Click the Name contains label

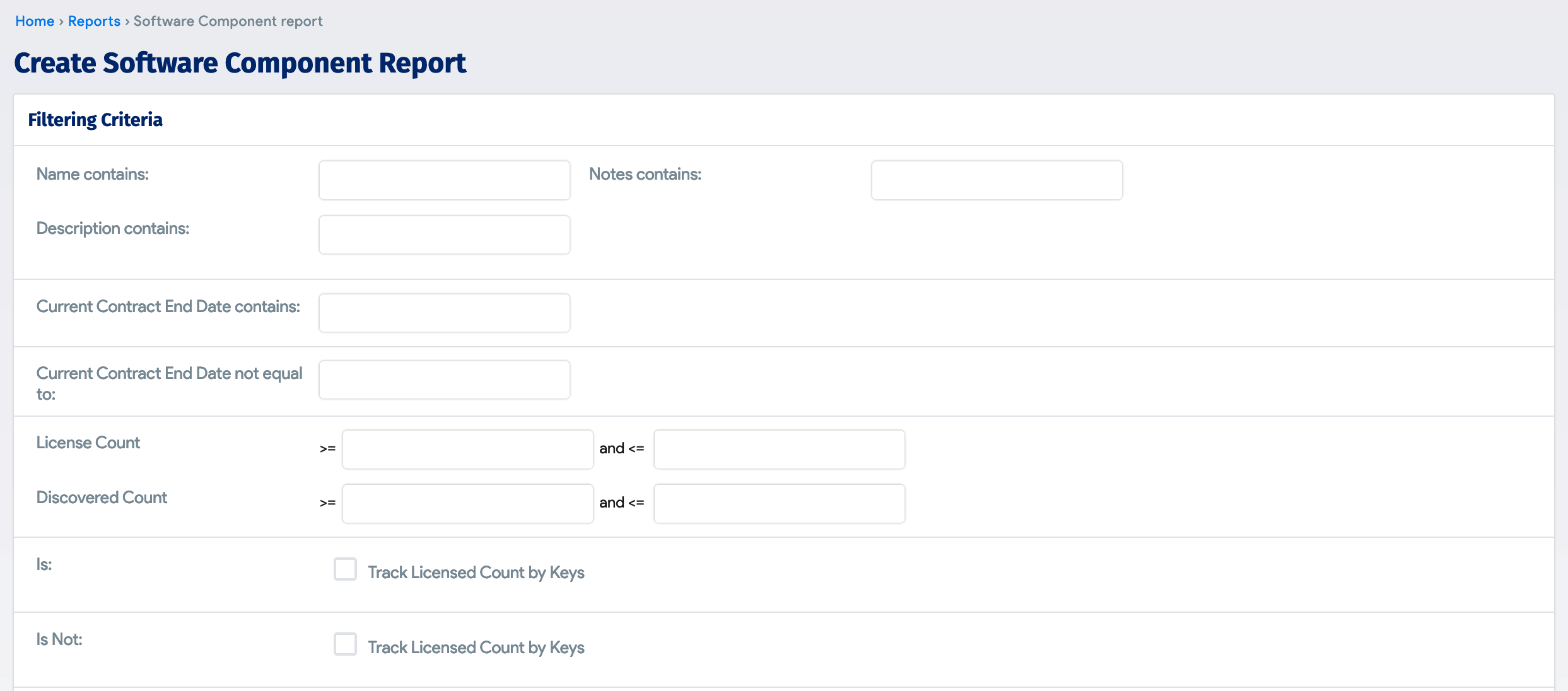[93, 174]
